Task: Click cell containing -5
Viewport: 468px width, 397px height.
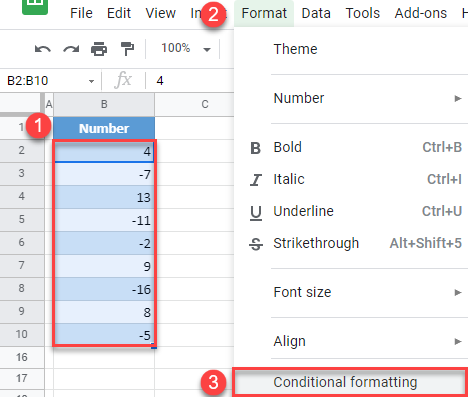Action: (104, 335)
